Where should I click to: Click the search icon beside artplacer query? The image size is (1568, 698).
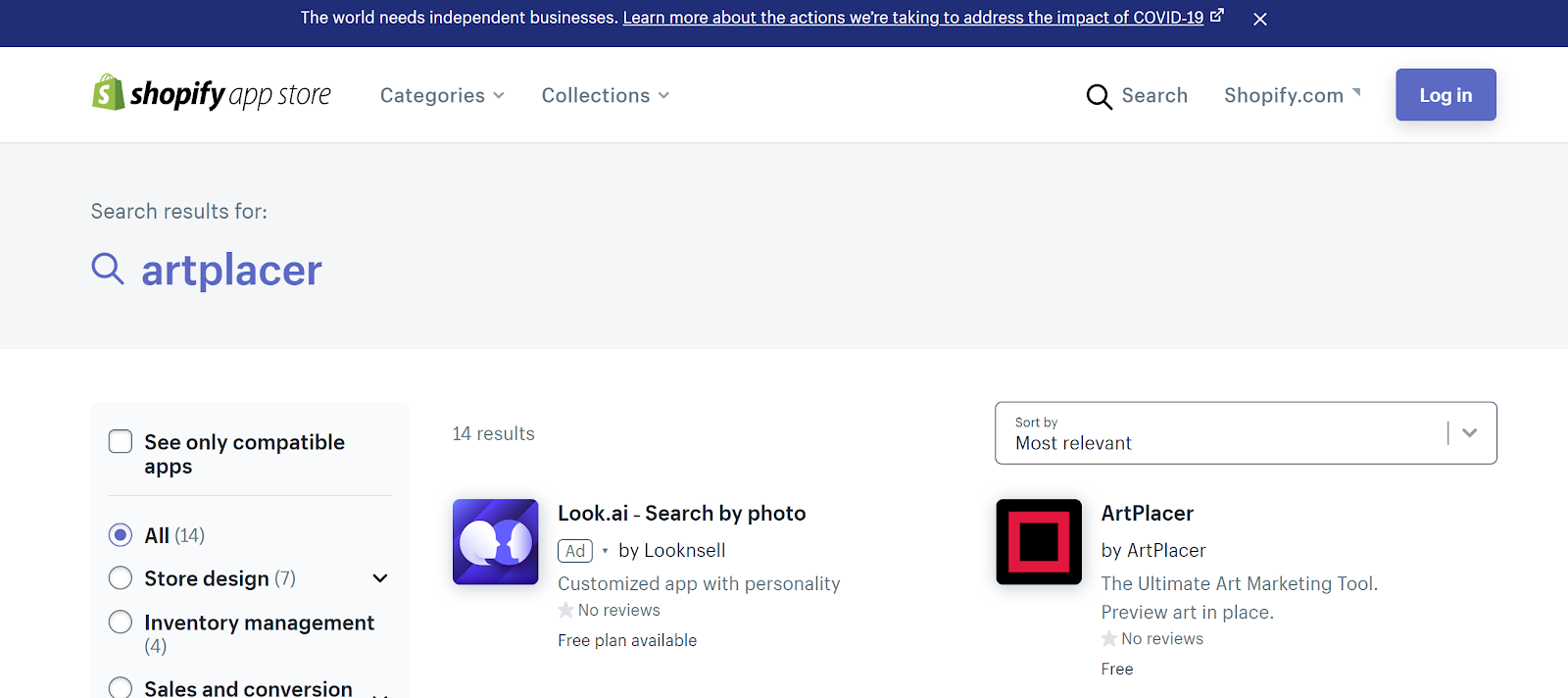tap(108, 269)
